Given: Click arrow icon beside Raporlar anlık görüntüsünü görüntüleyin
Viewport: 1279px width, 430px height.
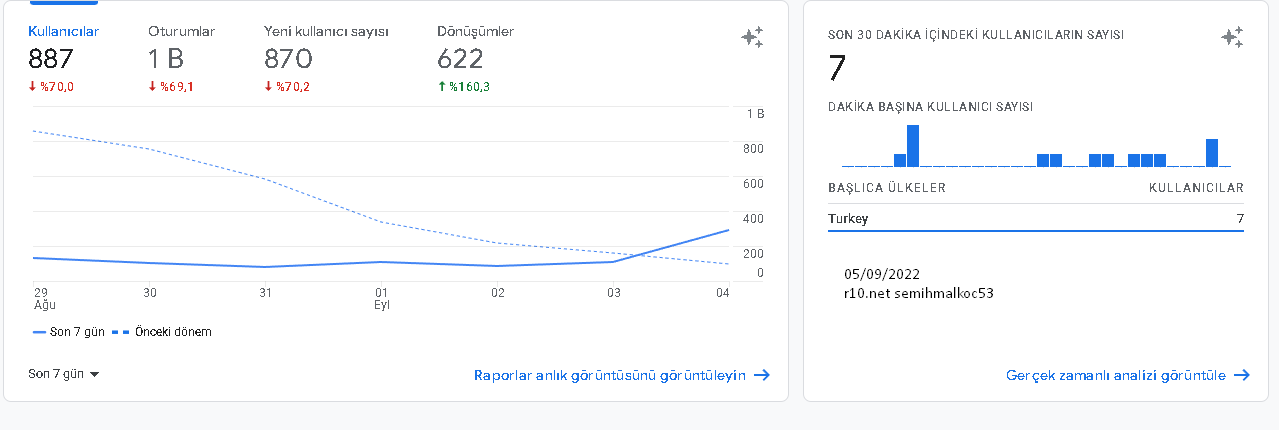Looking at the screenshot, I should point(762,375).
